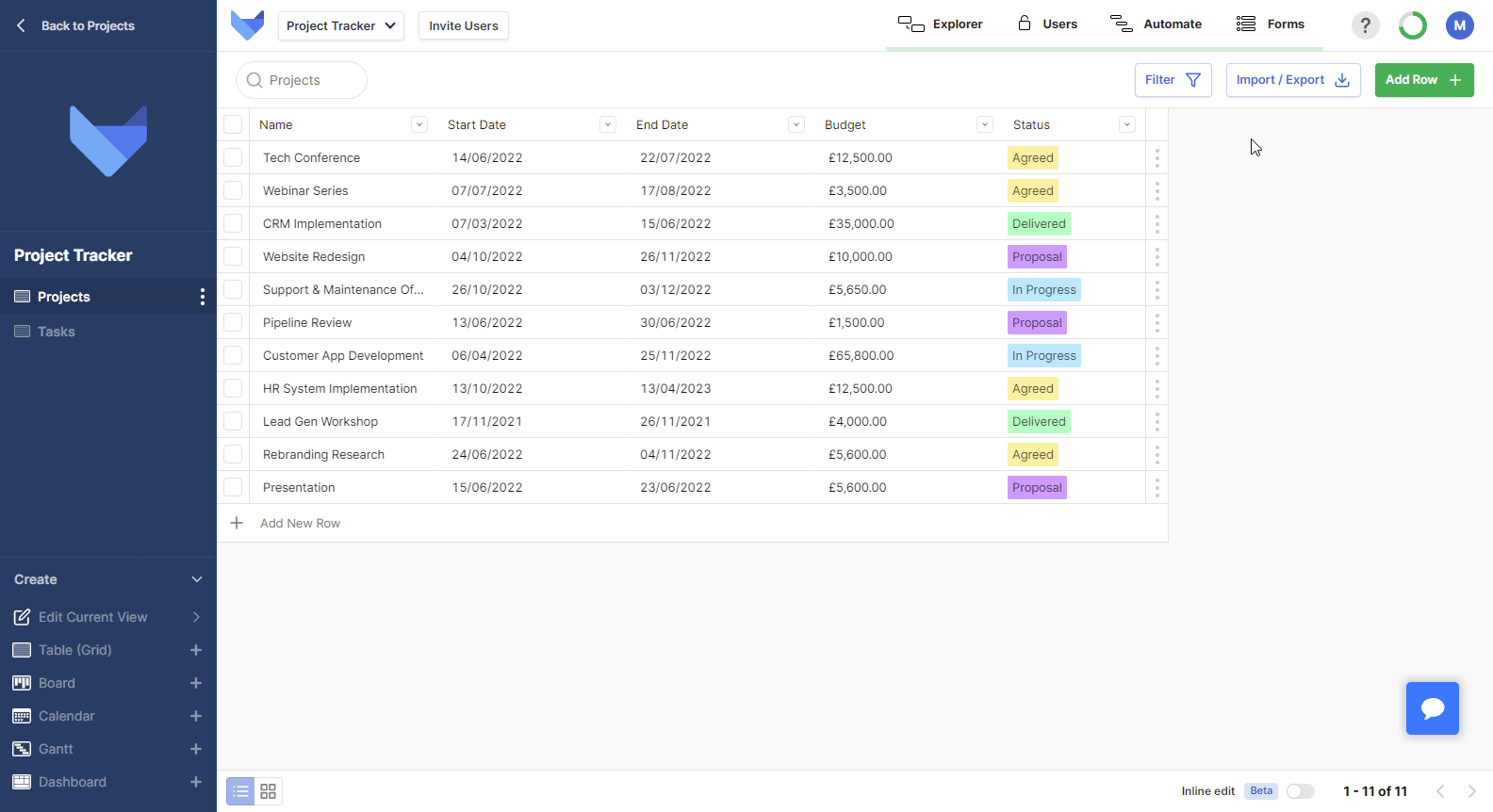Open the Automate tab
Image resolution: width=1493 pixels, height=812 pixels.
tap(1156, 24)
